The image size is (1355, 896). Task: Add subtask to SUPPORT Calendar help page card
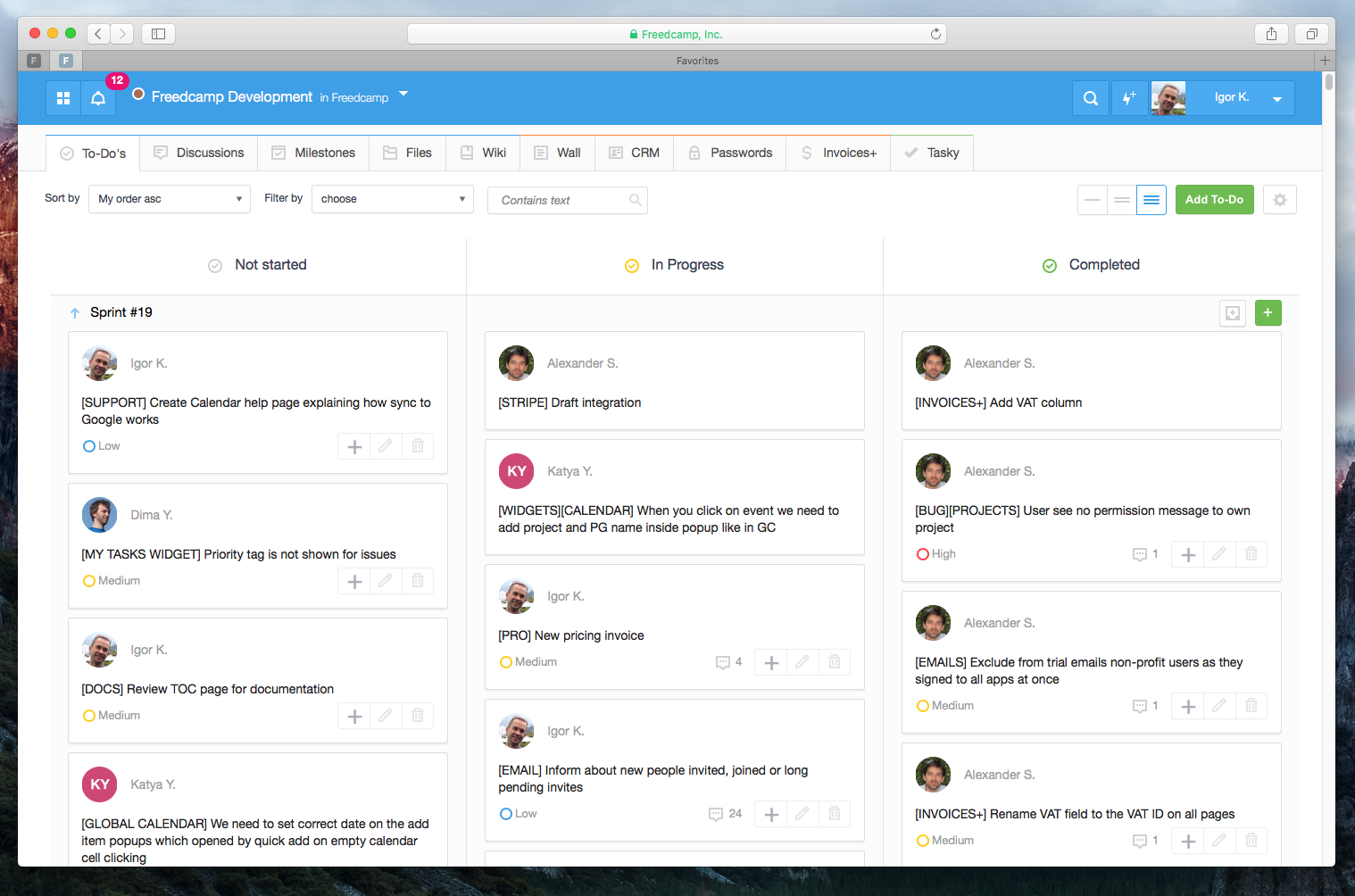pos(354,446)
